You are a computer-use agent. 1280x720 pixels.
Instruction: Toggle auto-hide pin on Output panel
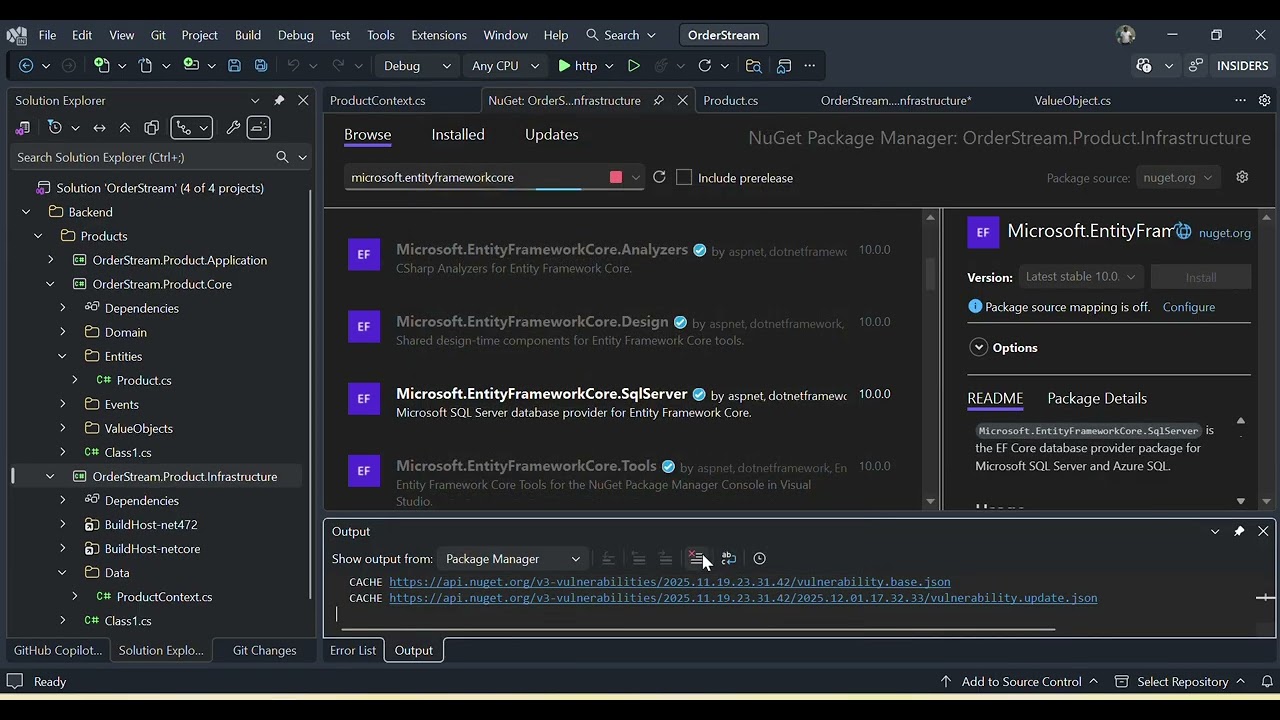coord(1239,531)
